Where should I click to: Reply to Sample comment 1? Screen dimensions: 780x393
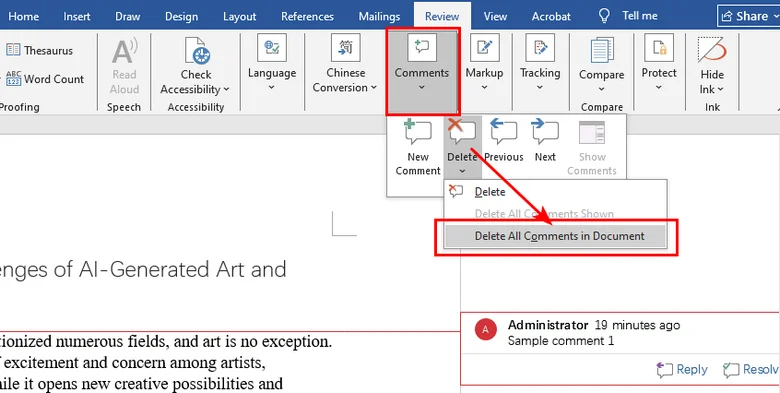coord(682,369)
